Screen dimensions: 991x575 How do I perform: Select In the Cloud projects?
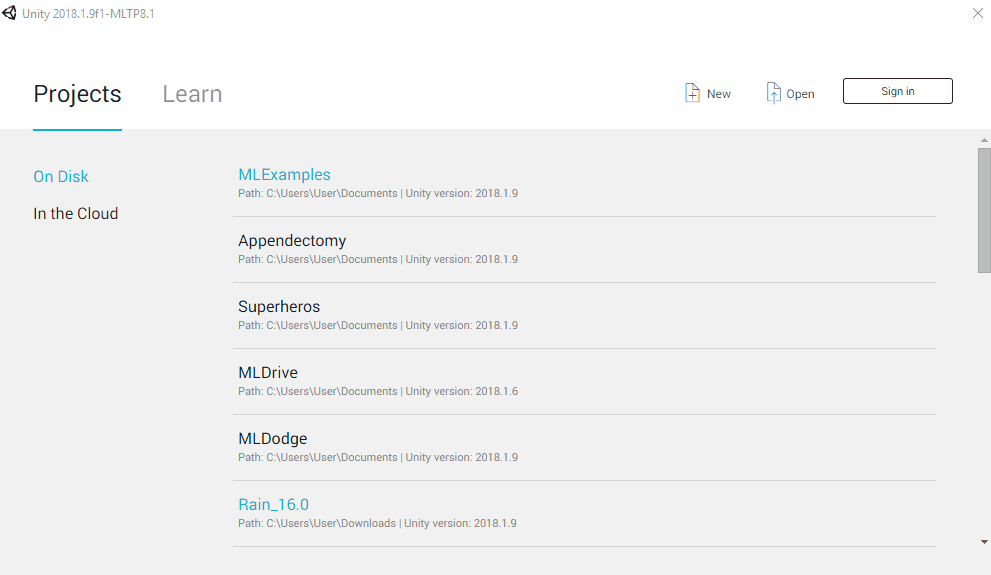pyautogui.click(x=76, y=214)
